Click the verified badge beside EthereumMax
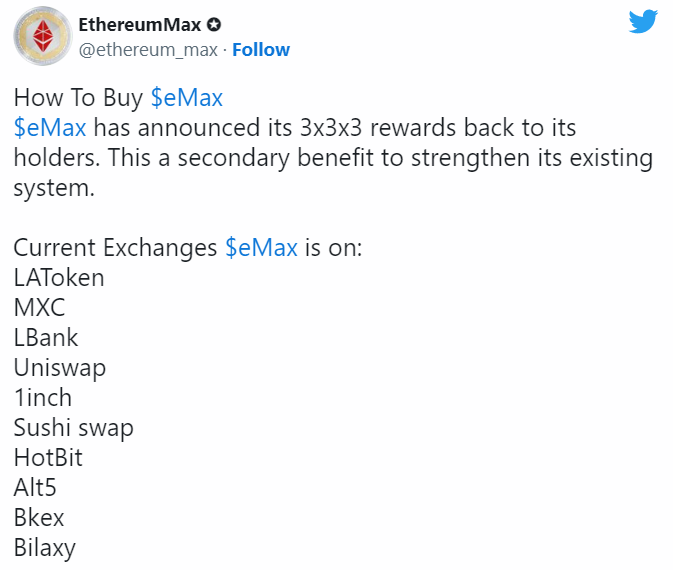 pyautogui.click(x=214, y=24)
